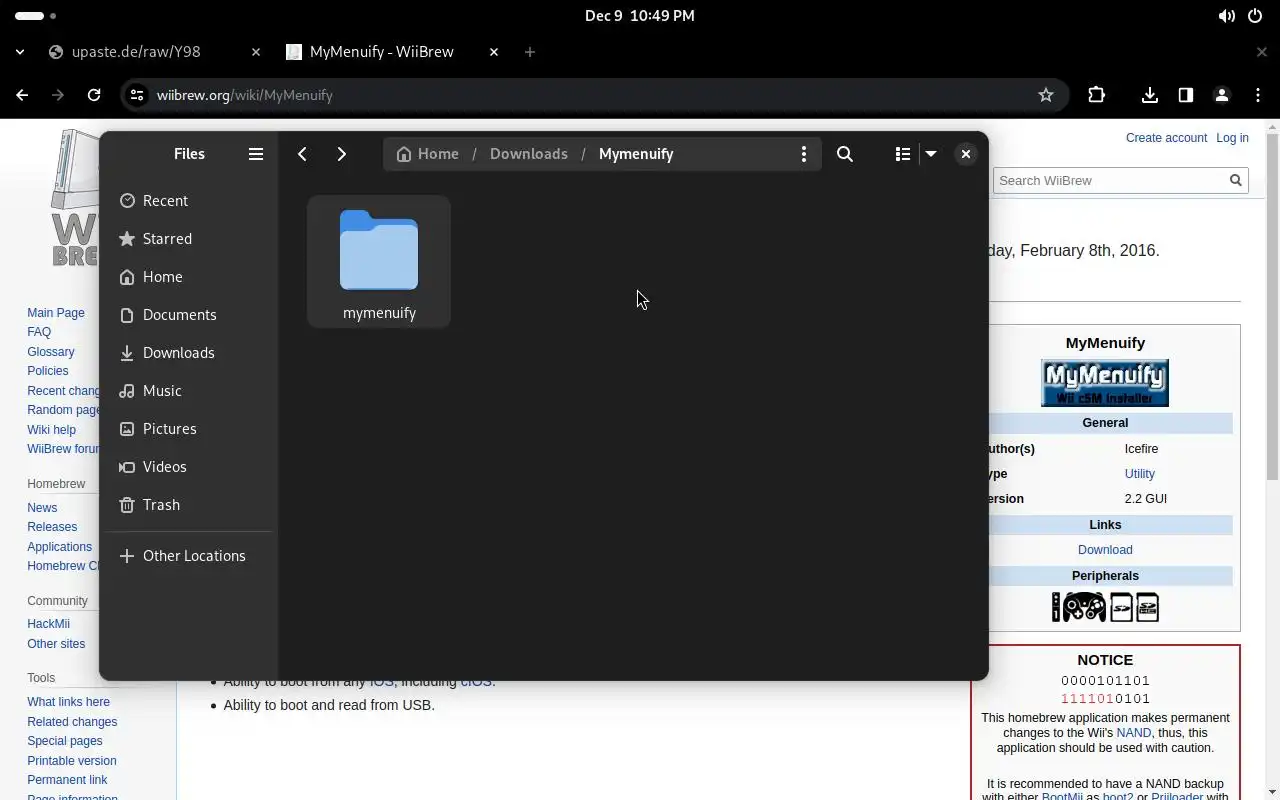1280x800 pixels.
Task: Open Starred in Files sidebar
Action: [189, 239]
